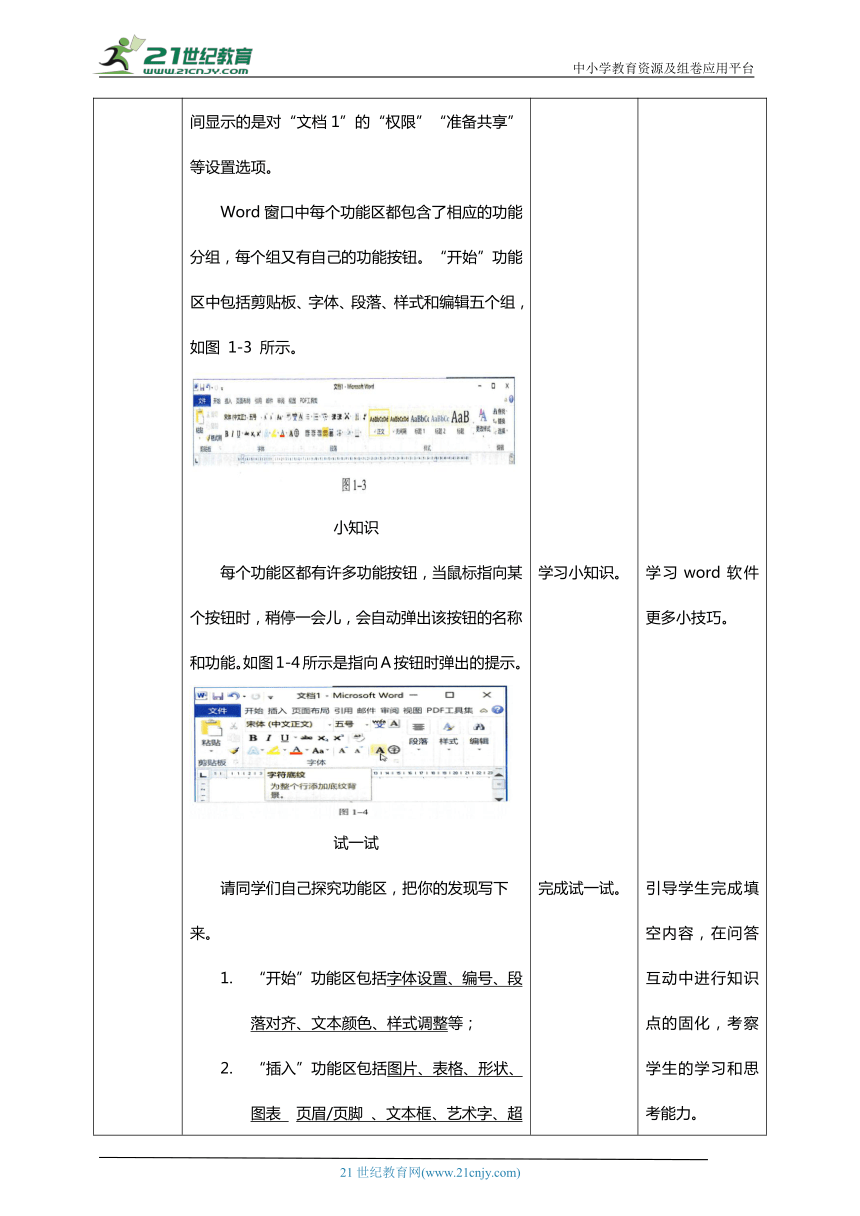Click 格式刷 in Figure 1-3 ribbon

tap(212, 437)
